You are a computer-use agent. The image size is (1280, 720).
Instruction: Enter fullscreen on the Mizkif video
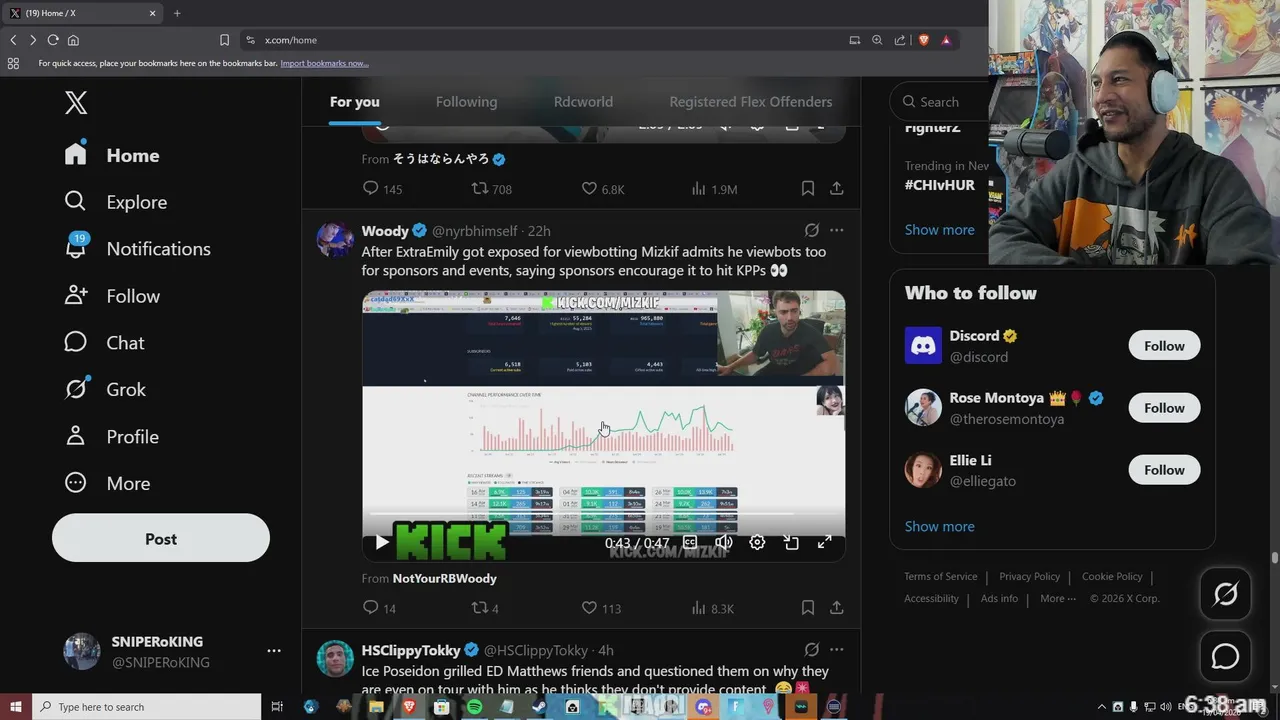click(x=824, y=543)
